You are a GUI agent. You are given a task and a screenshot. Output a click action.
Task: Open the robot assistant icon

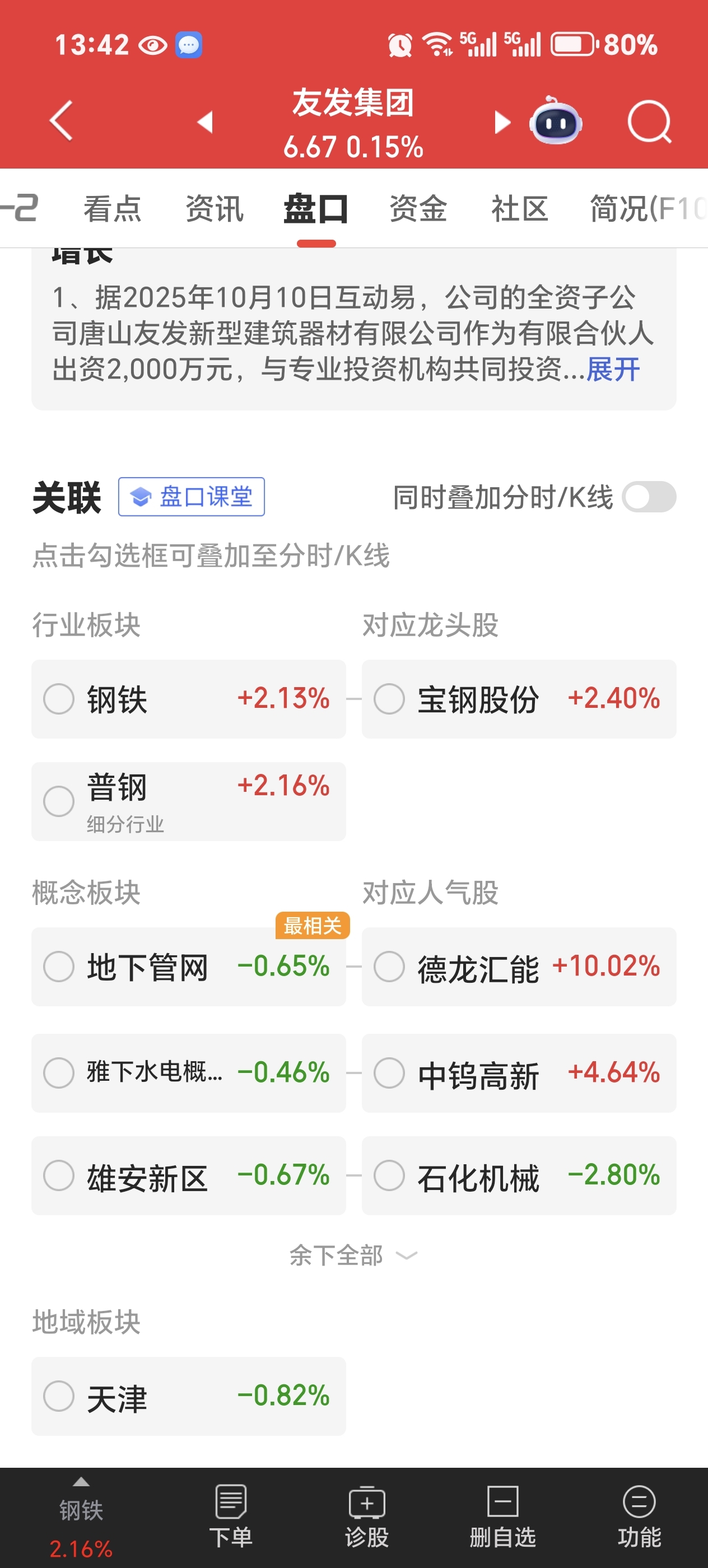pyautogui.click(x=555, y=120)
